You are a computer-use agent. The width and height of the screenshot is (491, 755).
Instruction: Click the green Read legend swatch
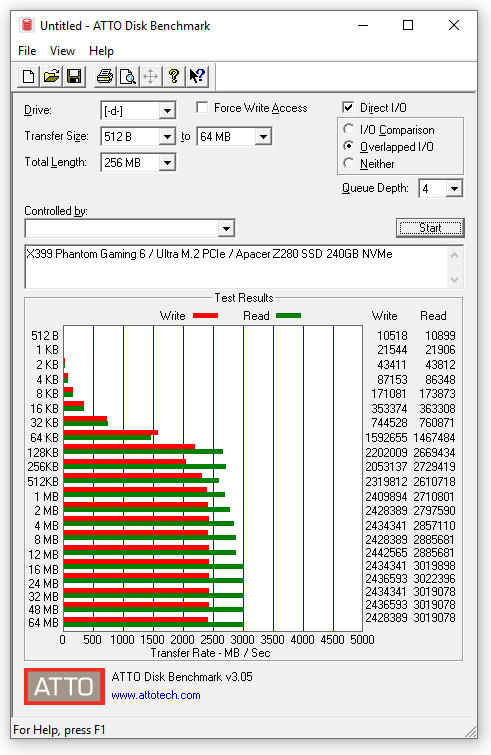(288, 316)
